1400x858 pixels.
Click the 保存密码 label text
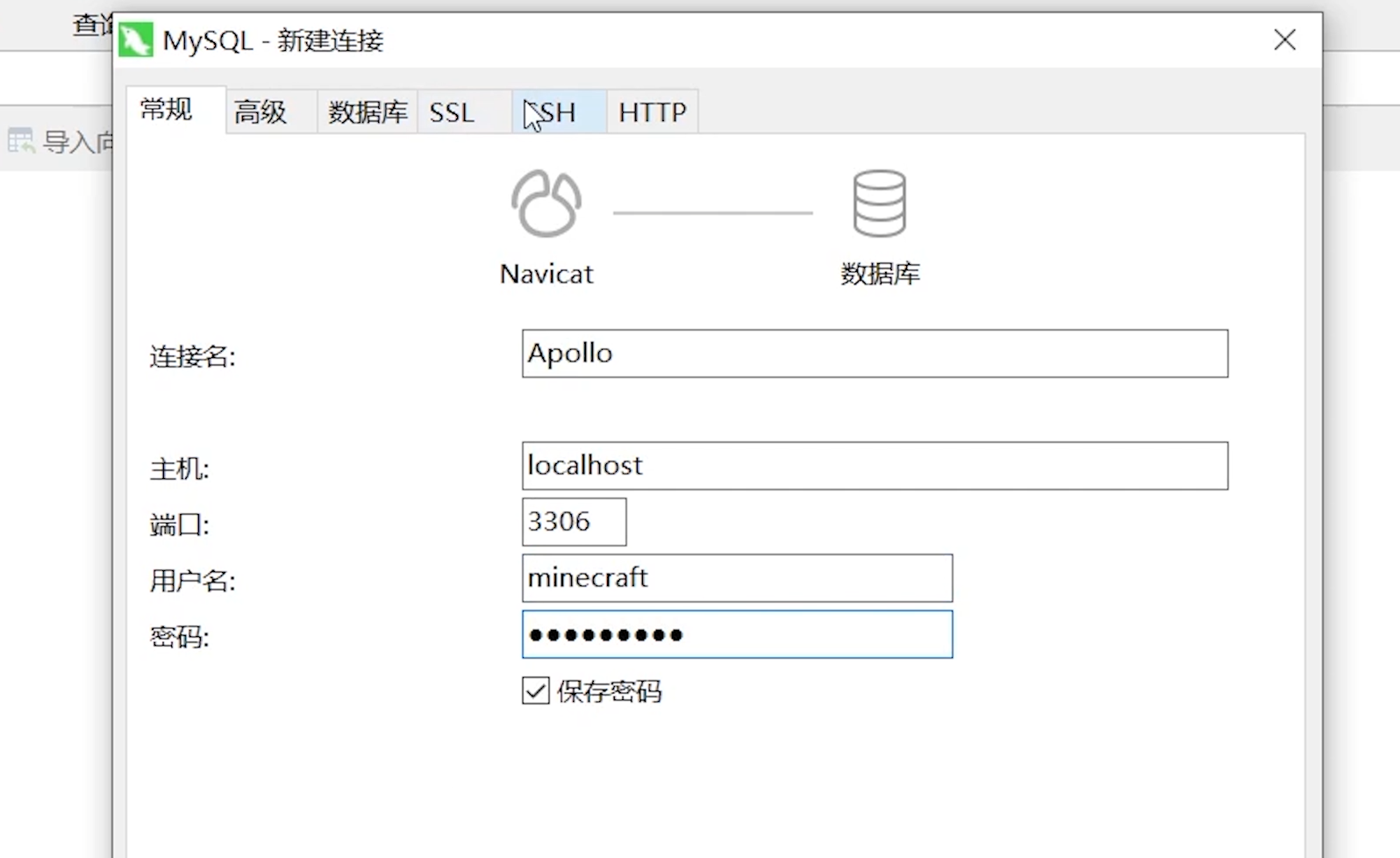[x=609, y=691]
